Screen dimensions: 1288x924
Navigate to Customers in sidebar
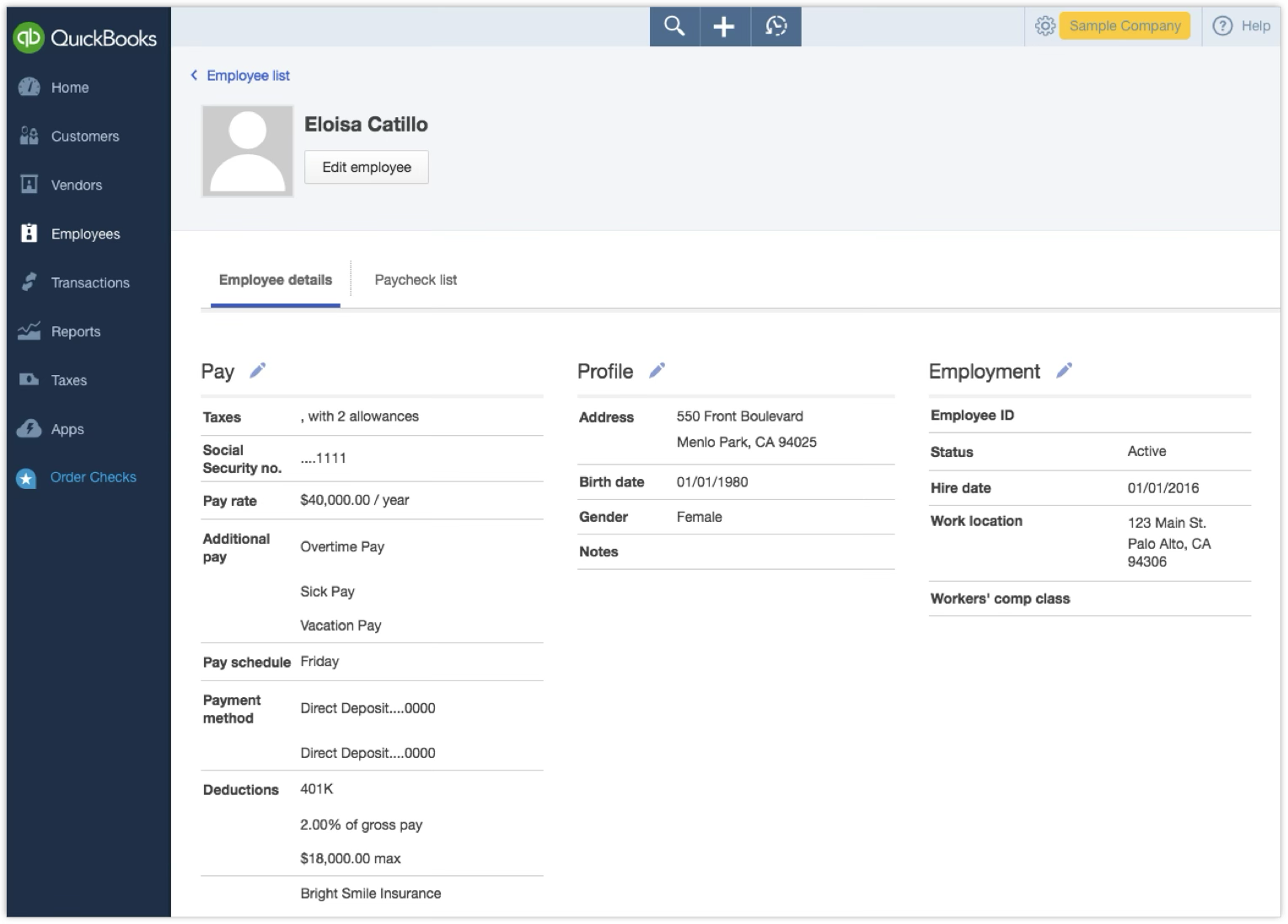84,137
